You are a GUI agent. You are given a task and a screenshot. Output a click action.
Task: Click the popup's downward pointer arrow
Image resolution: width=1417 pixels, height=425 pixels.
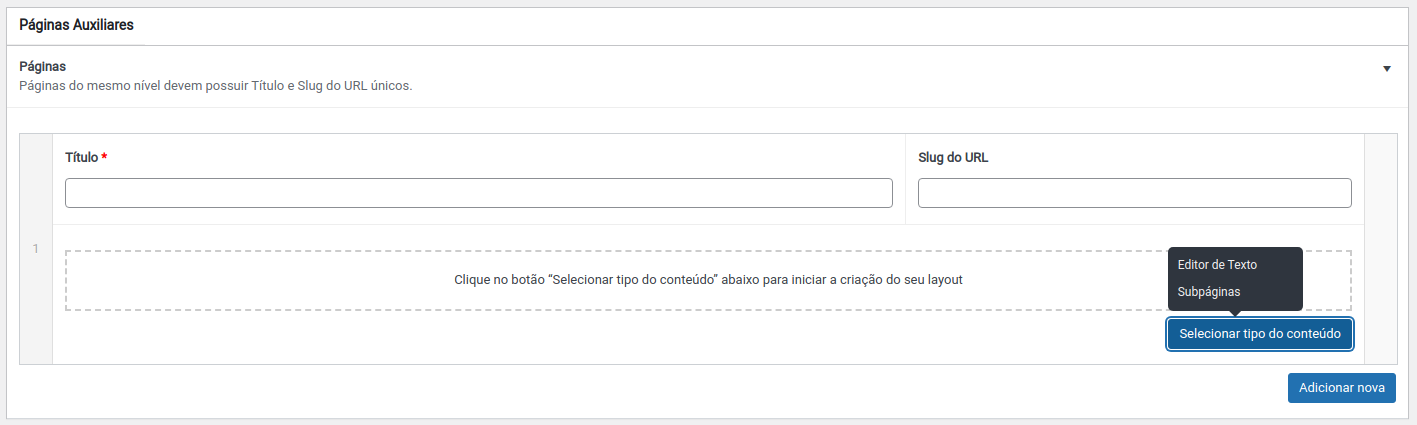coord(1235,314)
